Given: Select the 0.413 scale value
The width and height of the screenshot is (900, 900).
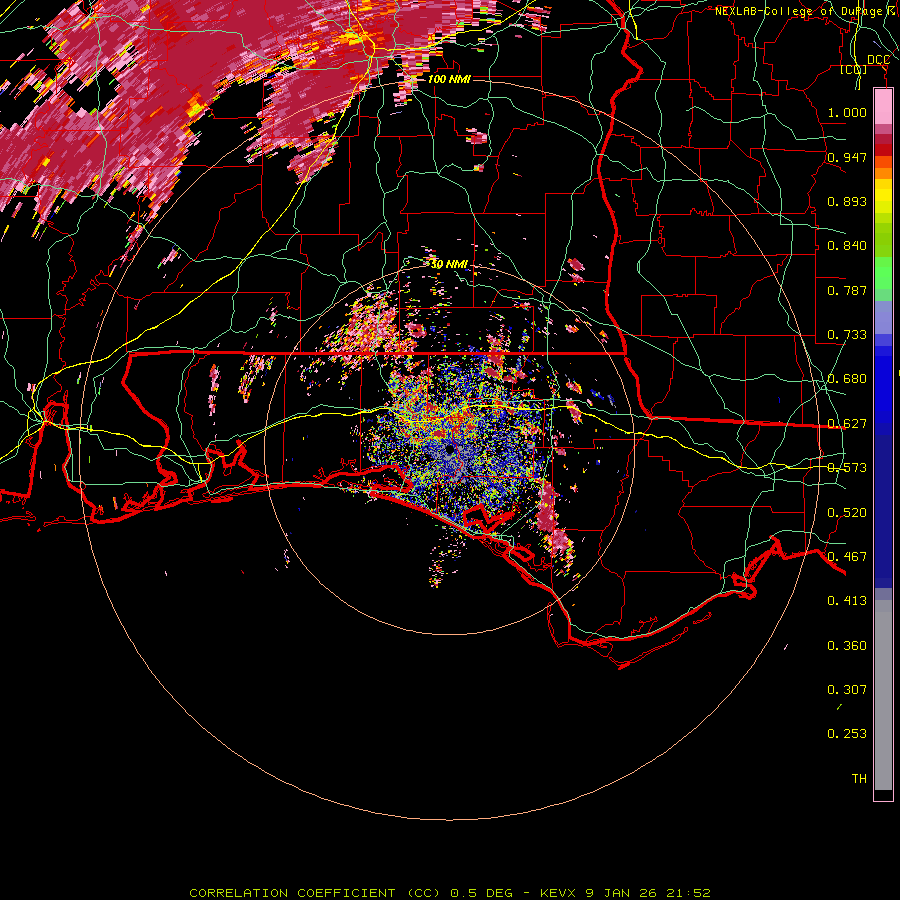Looking at the screenshot, I should [x=847, y=601].
